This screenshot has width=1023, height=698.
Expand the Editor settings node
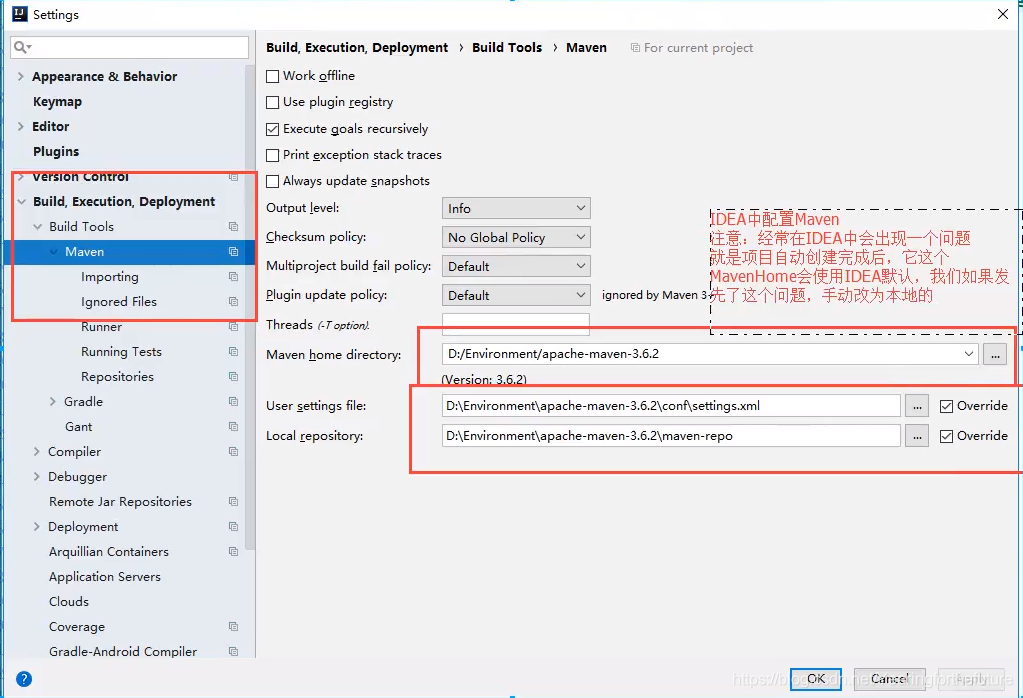point(20,127)
